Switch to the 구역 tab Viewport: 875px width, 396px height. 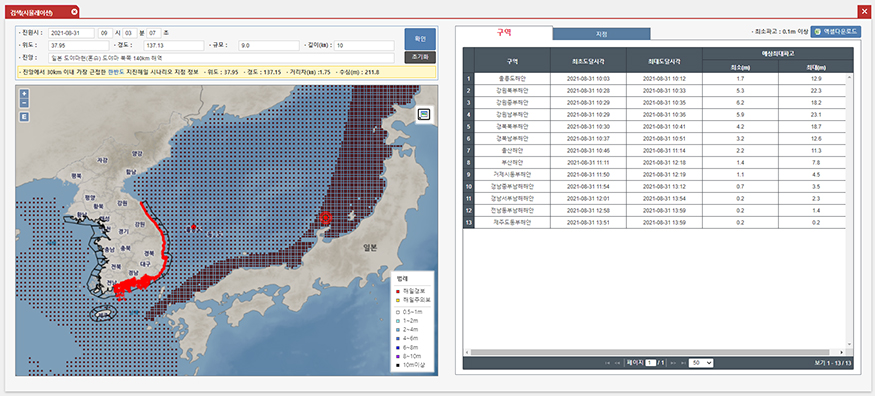[x=504, y=33]
